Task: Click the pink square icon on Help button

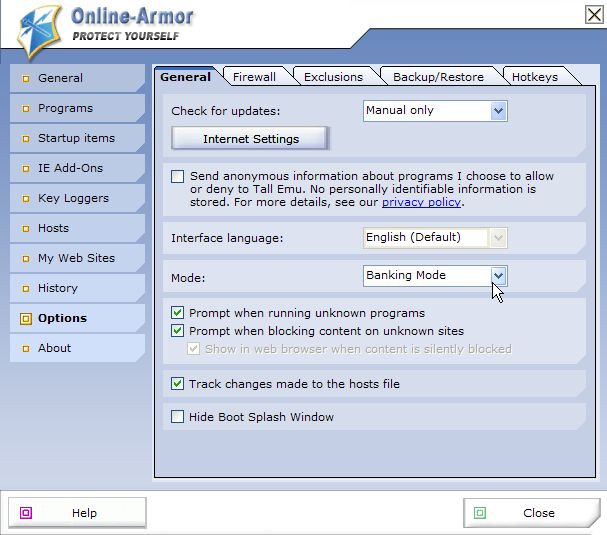Action: click(x=26, y=513)
